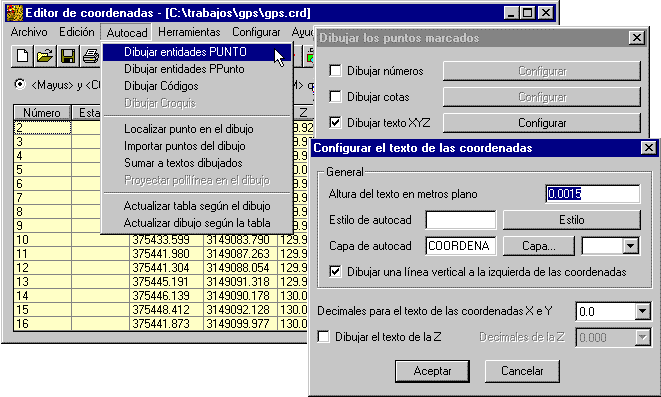661x397 pixels.
Task: Click the value 375446.139
Action: 161,296
